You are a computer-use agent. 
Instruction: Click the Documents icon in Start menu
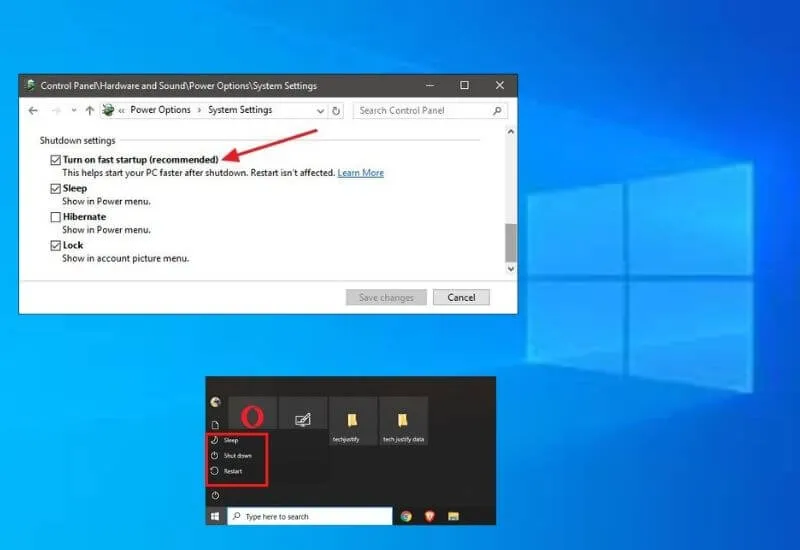(215, 425)
